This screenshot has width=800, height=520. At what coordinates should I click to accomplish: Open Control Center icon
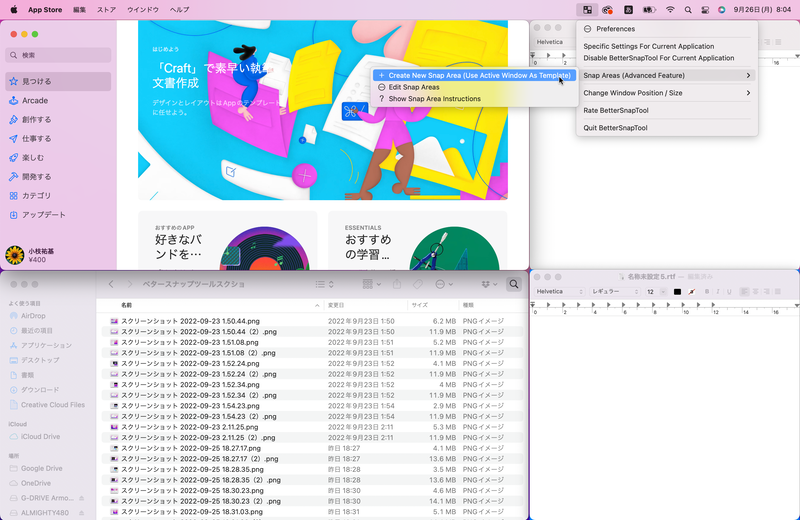(705, 10)
